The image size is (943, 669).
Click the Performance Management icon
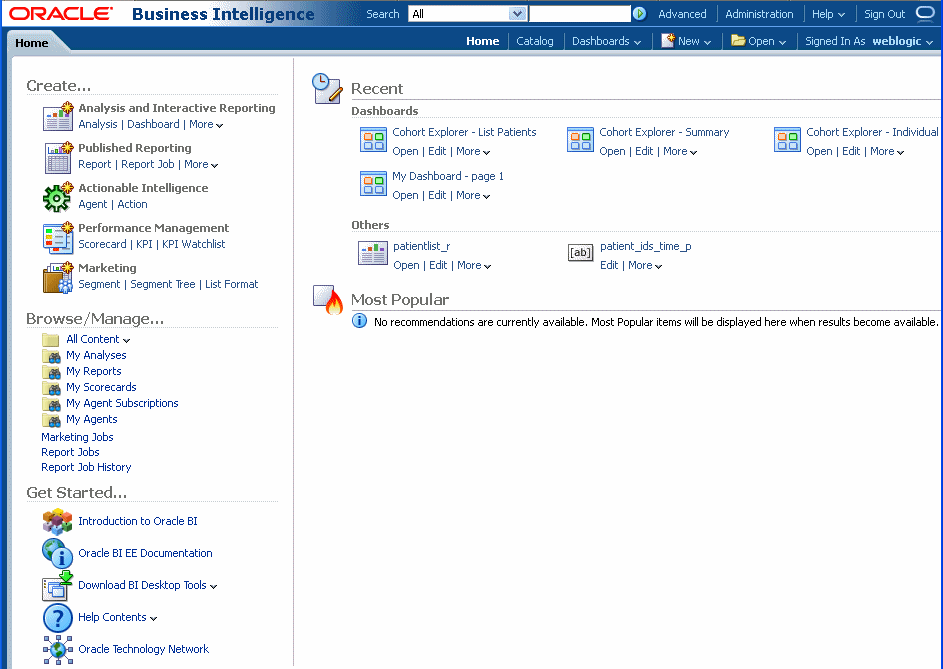pyautogui.click(x=58, y=237)
